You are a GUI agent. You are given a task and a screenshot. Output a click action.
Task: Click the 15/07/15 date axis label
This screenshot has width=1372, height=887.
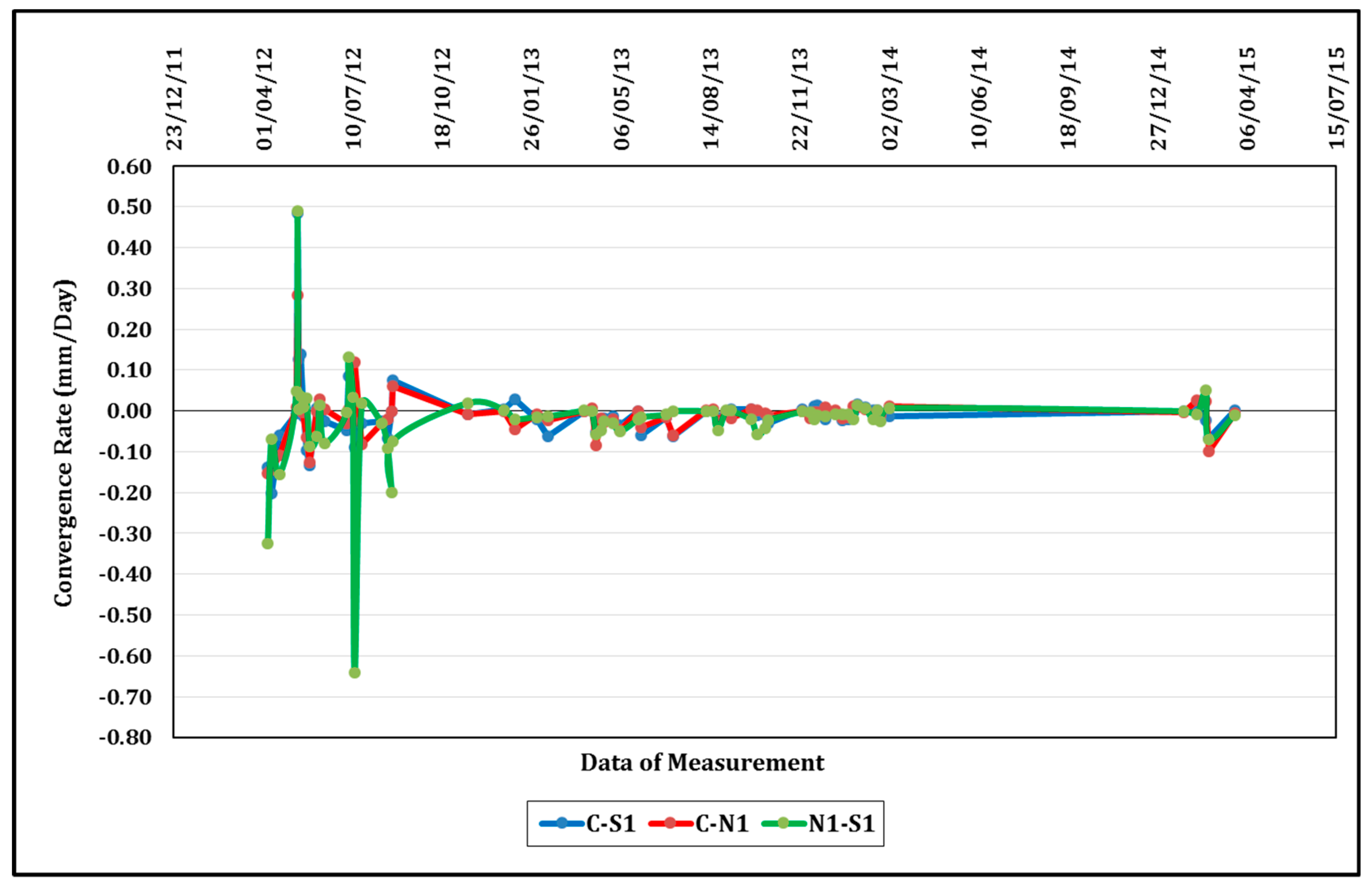(x=1336, y=99)
